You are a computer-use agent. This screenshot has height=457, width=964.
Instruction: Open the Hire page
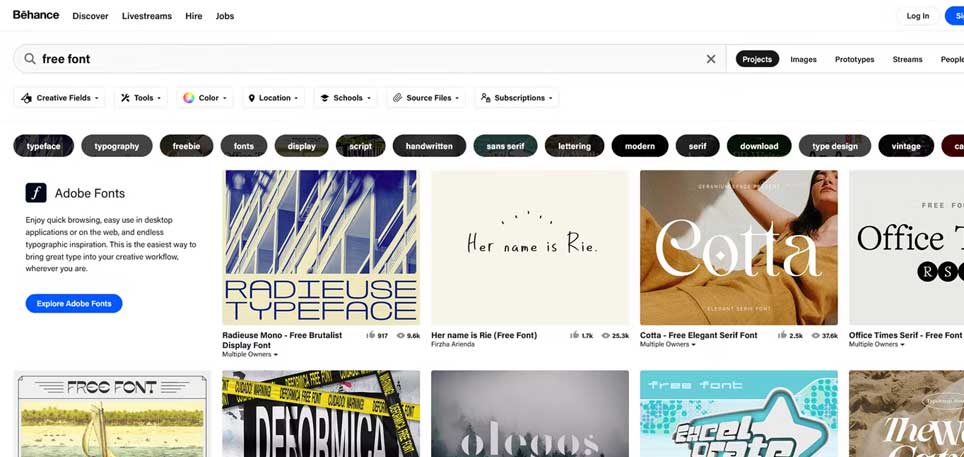(194, 16)
